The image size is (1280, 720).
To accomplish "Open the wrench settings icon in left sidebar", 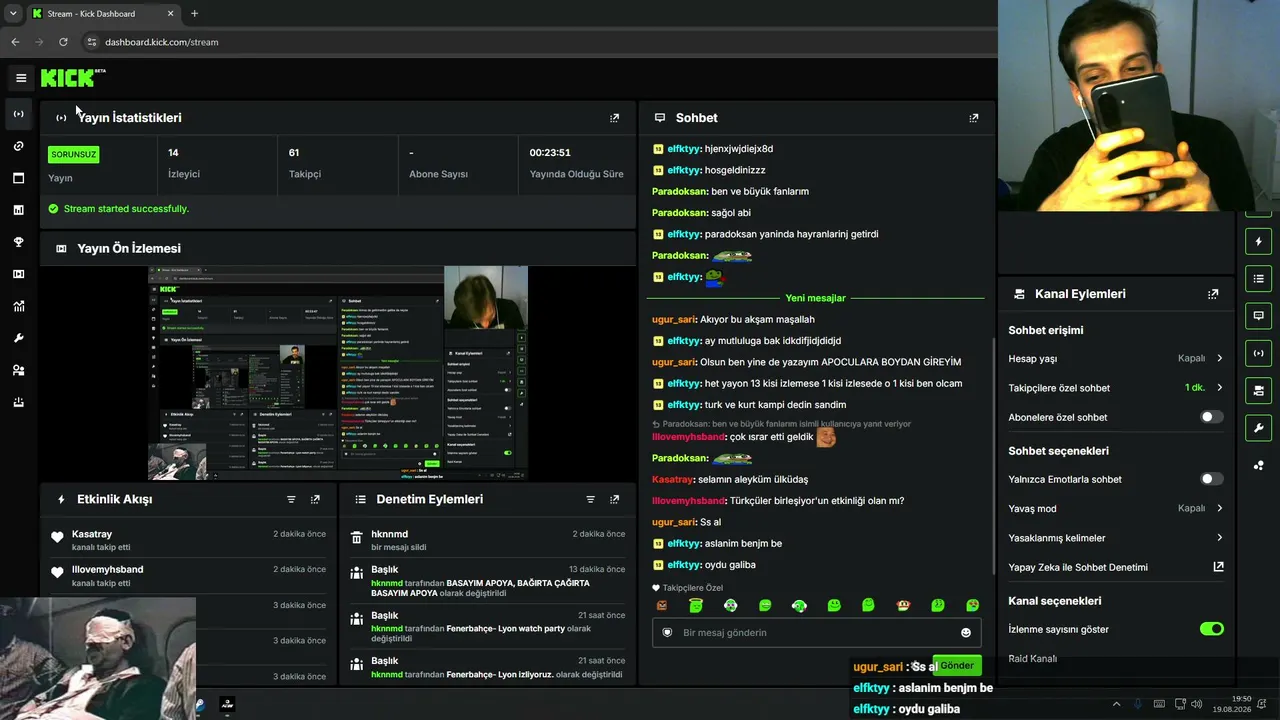I will pyautogui.click(x=19, y=338).
